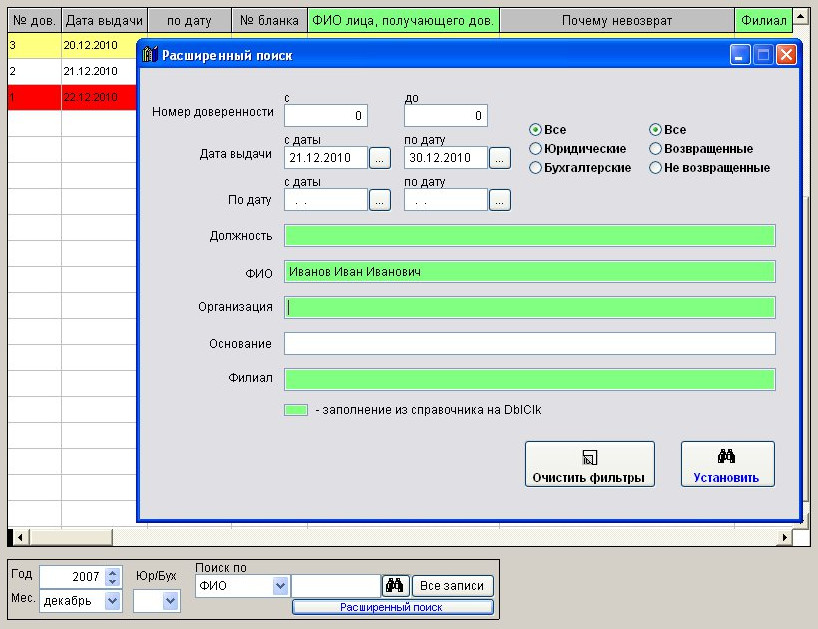This screenshot has height=629, width=818.
Task: Click the Все записи button
Action: [454, 586]
